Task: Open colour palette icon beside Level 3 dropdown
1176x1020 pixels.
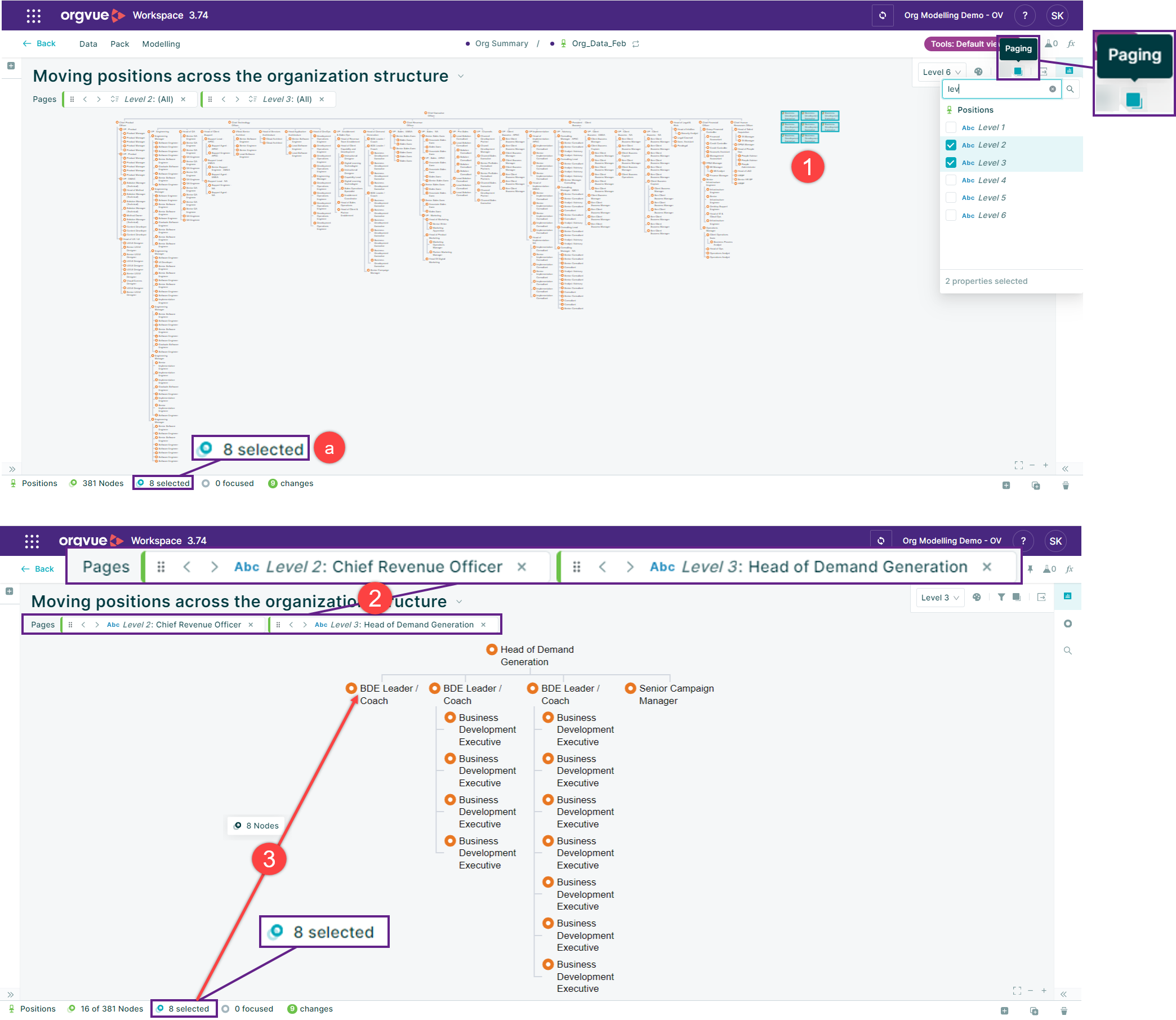Action: point(976,597)
